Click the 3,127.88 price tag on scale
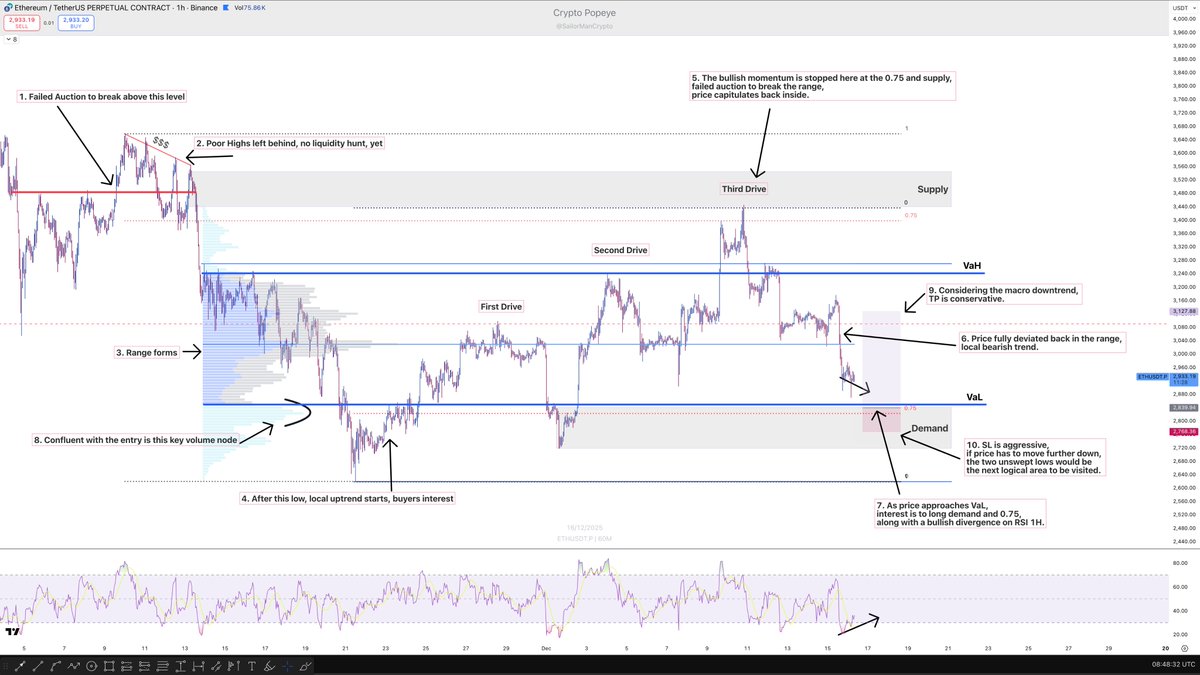Image resolution: width=1200 pixels, height=675 pixels. click(x=1182, y=311)
